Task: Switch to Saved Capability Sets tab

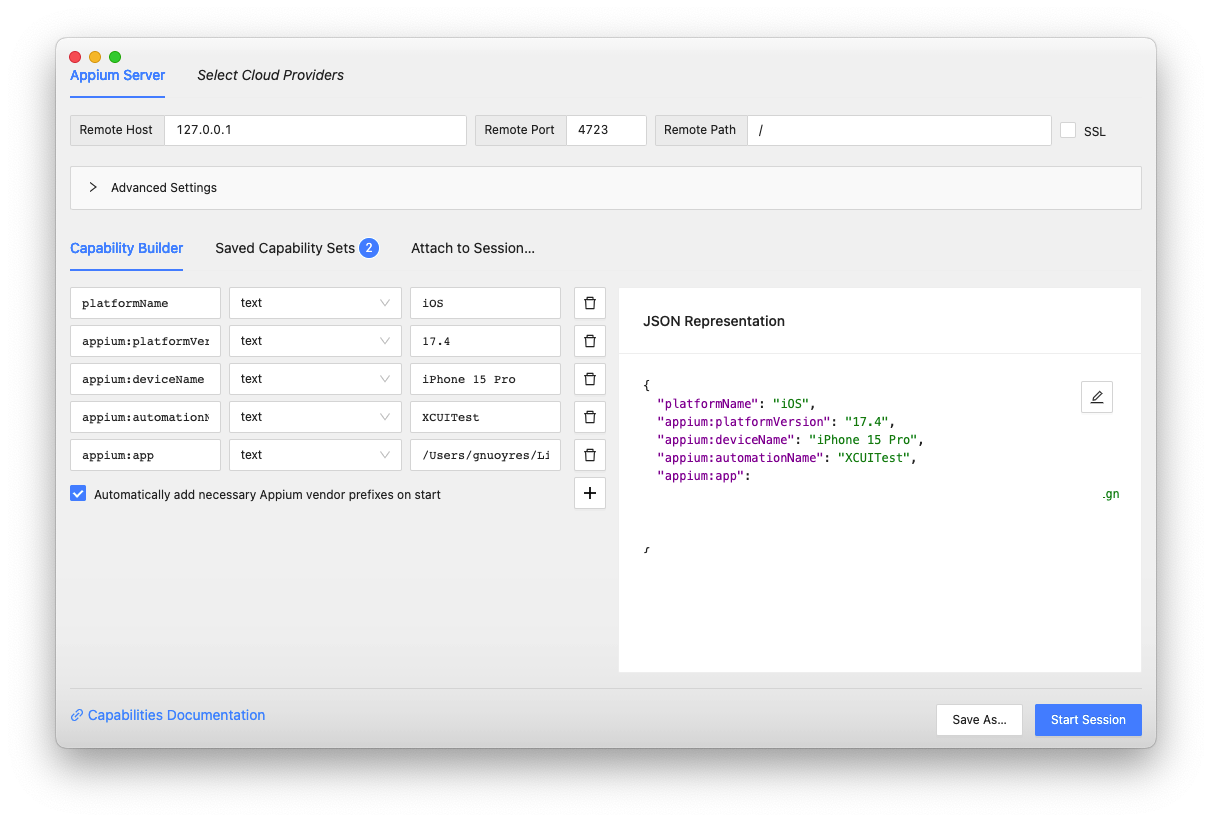Action: click(296, 248)
